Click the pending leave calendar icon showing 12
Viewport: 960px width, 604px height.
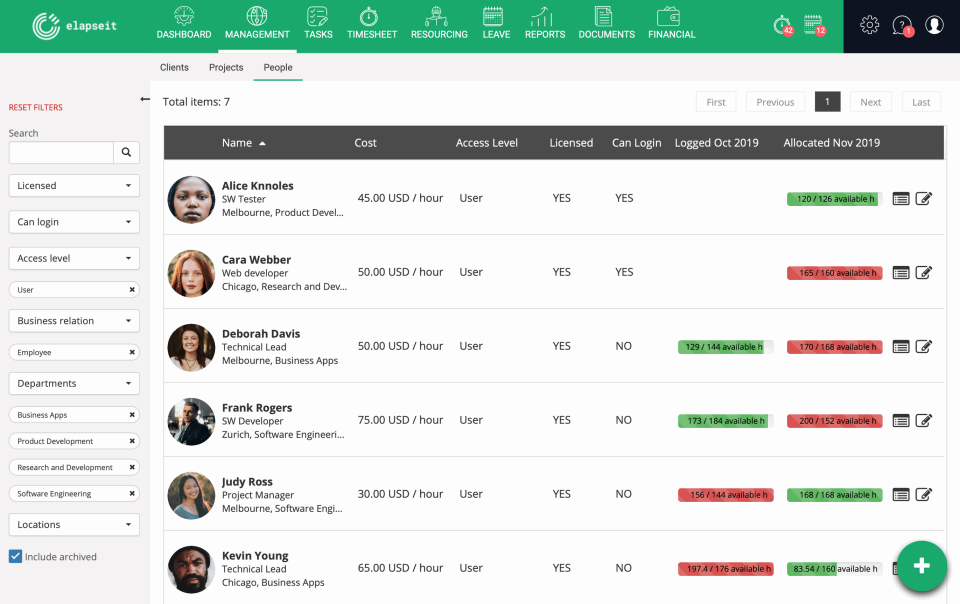(813, 24)
